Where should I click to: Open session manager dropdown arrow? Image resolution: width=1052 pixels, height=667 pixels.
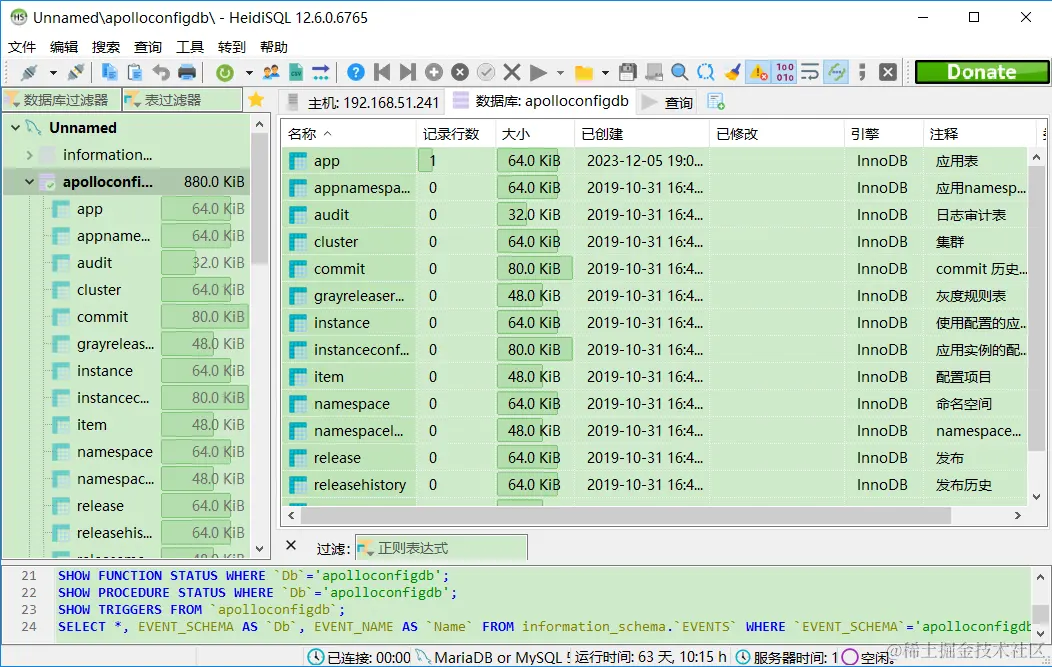53,72
